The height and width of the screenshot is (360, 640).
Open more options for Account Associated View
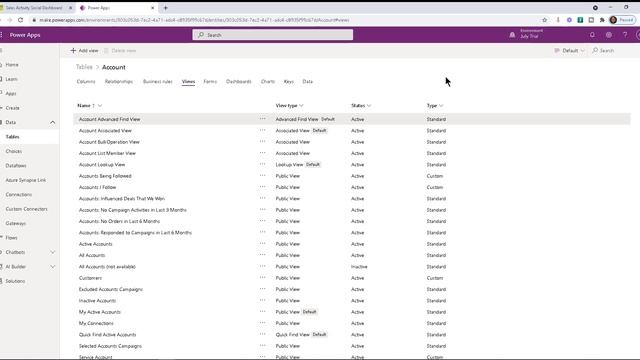tap(262, 130)
